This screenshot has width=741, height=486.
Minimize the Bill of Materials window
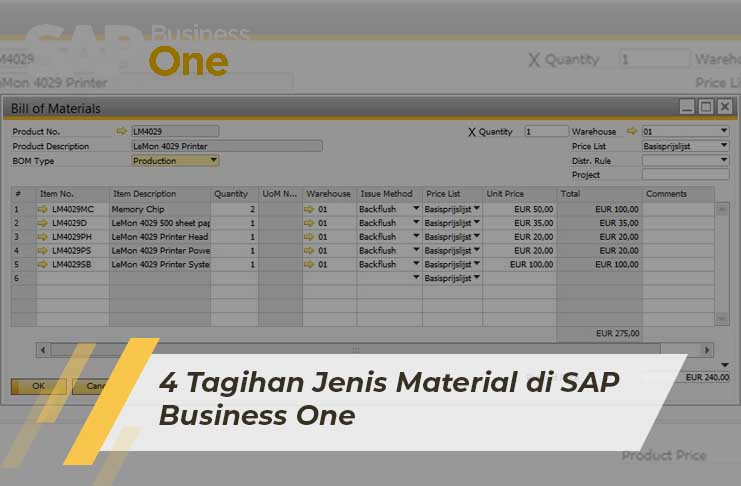[x=687, y=107]
